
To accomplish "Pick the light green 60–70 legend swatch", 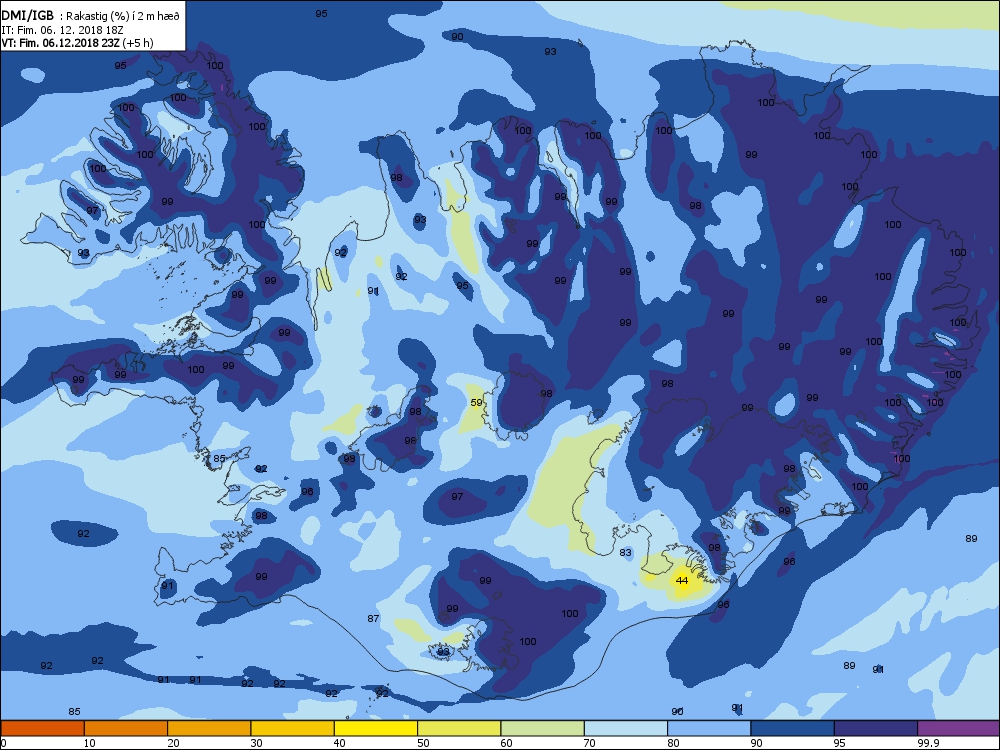I will point(543,728).
